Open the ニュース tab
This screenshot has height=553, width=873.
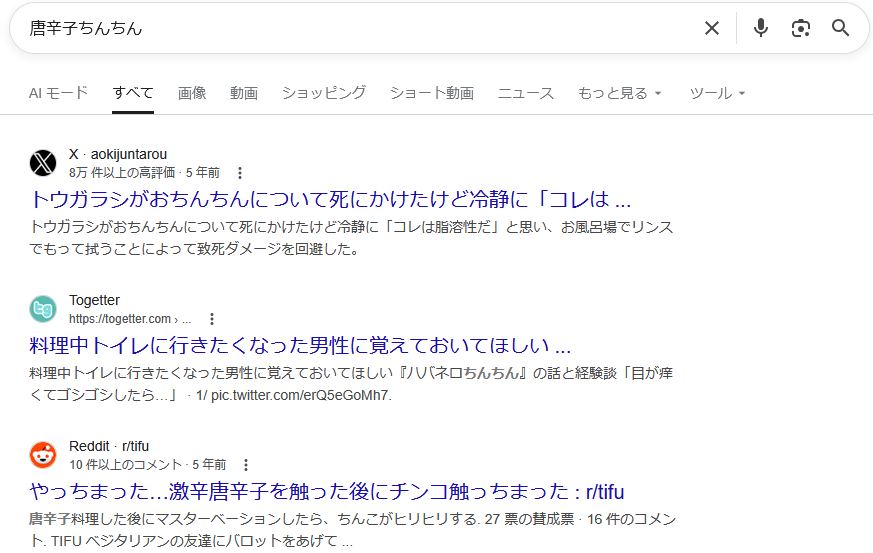pyautogui.click(x=525, y=93)
